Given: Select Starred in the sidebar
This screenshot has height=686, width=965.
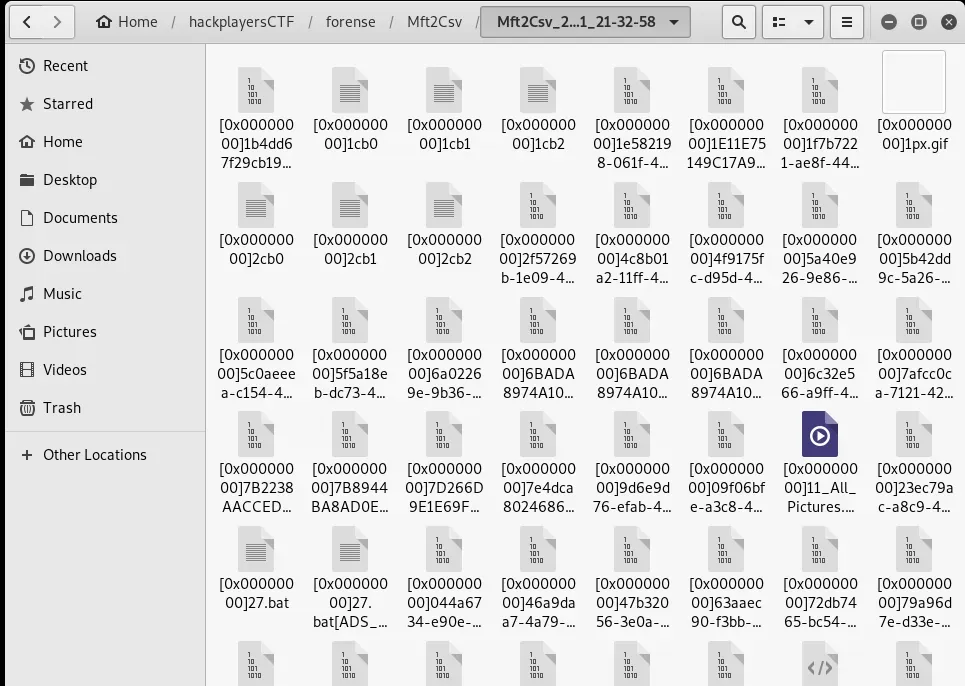Looking at the screenshot, I should click(x=67, y=104).
